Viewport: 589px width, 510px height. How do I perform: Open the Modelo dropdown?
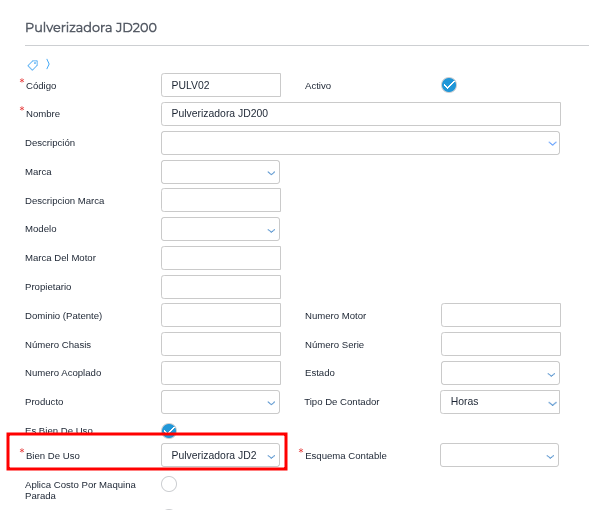(x=220, y=229)
